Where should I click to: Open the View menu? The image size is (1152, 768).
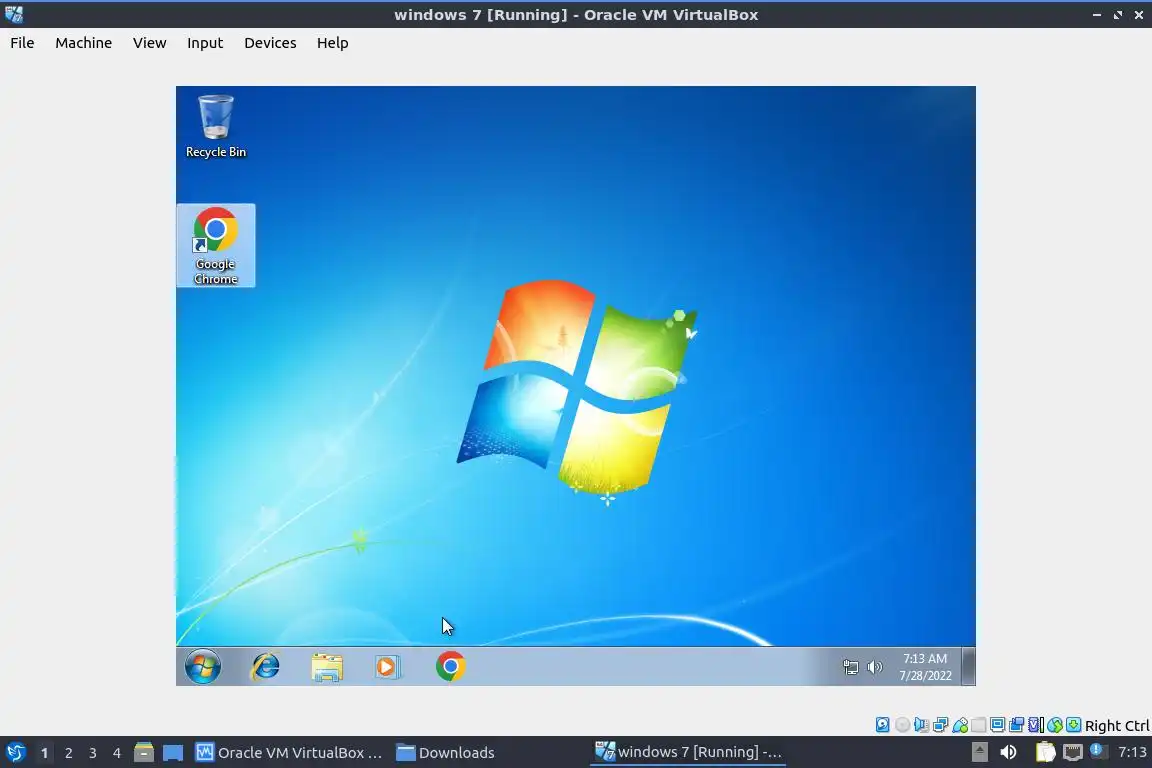point(149,43)
